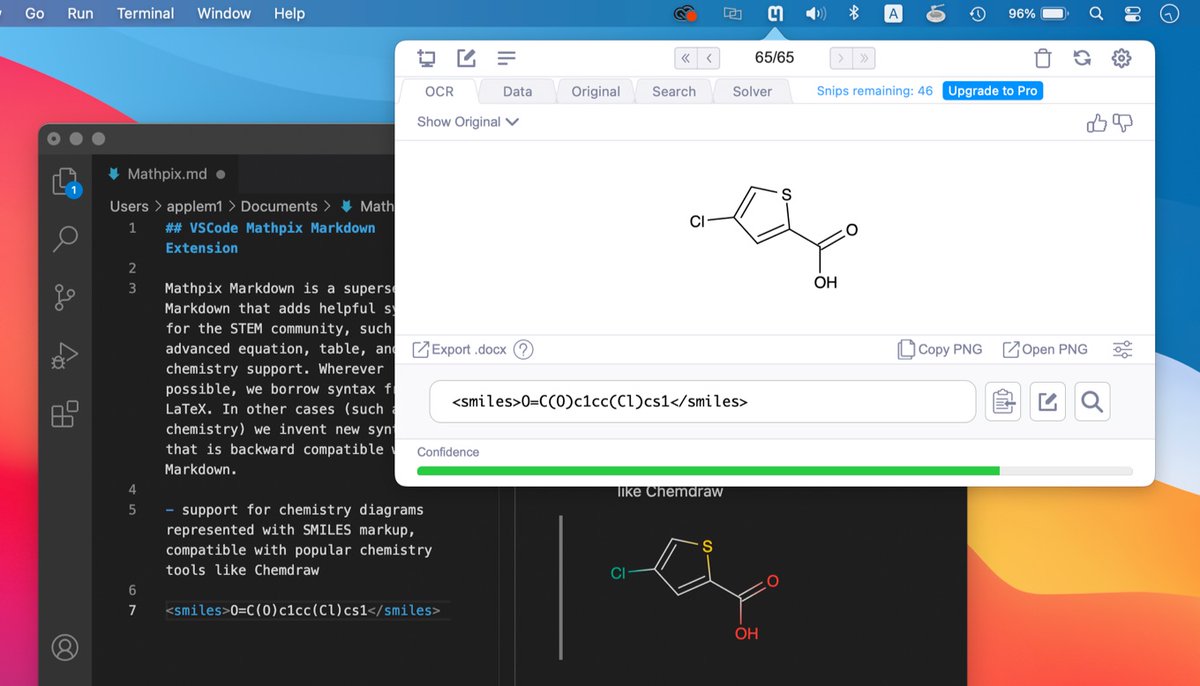Switch to the Search tab
Image resolution: width=1200 pixels, height=686 pixels.
[x=674, y=91]
